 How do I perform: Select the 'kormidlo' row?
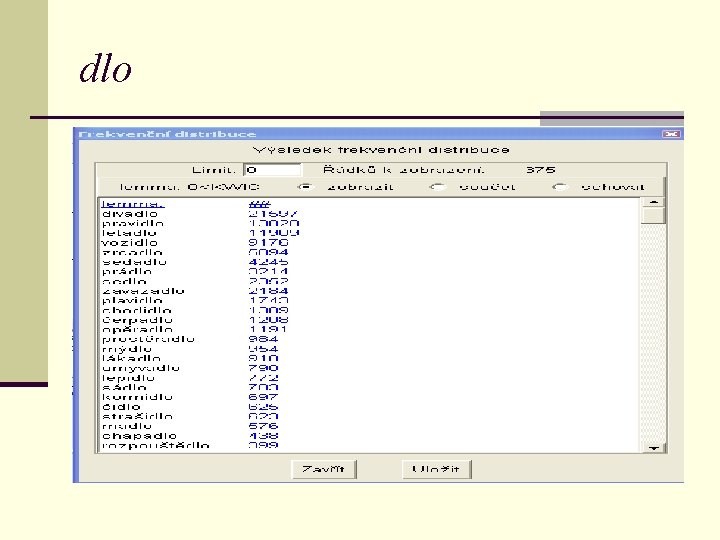pyautogui.click(x=190, y=397)
